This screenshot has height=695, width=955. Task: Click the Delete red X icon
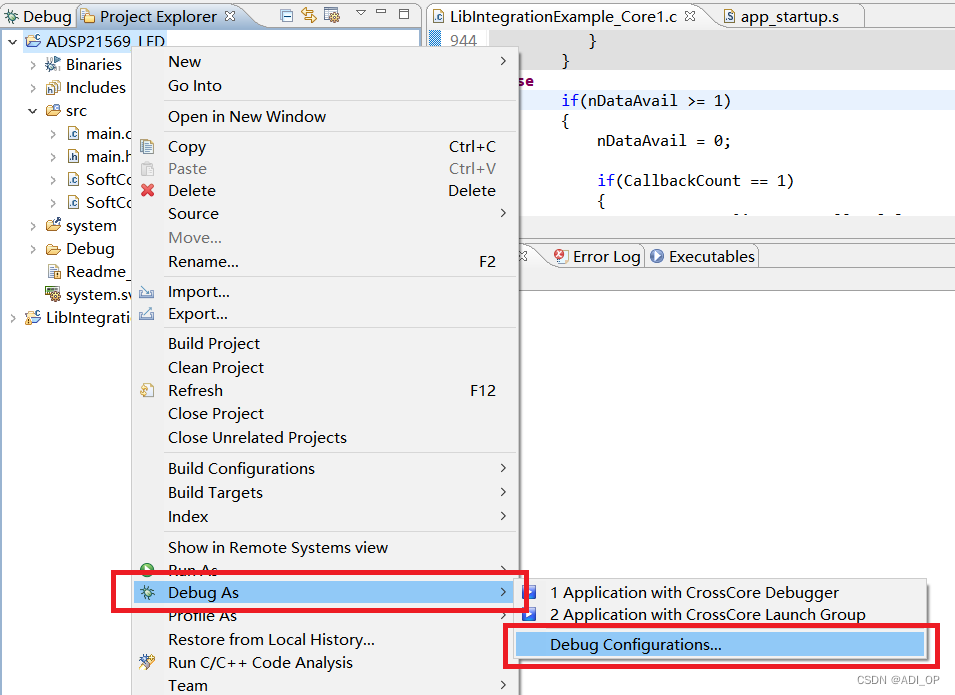[x=147, y=191]
